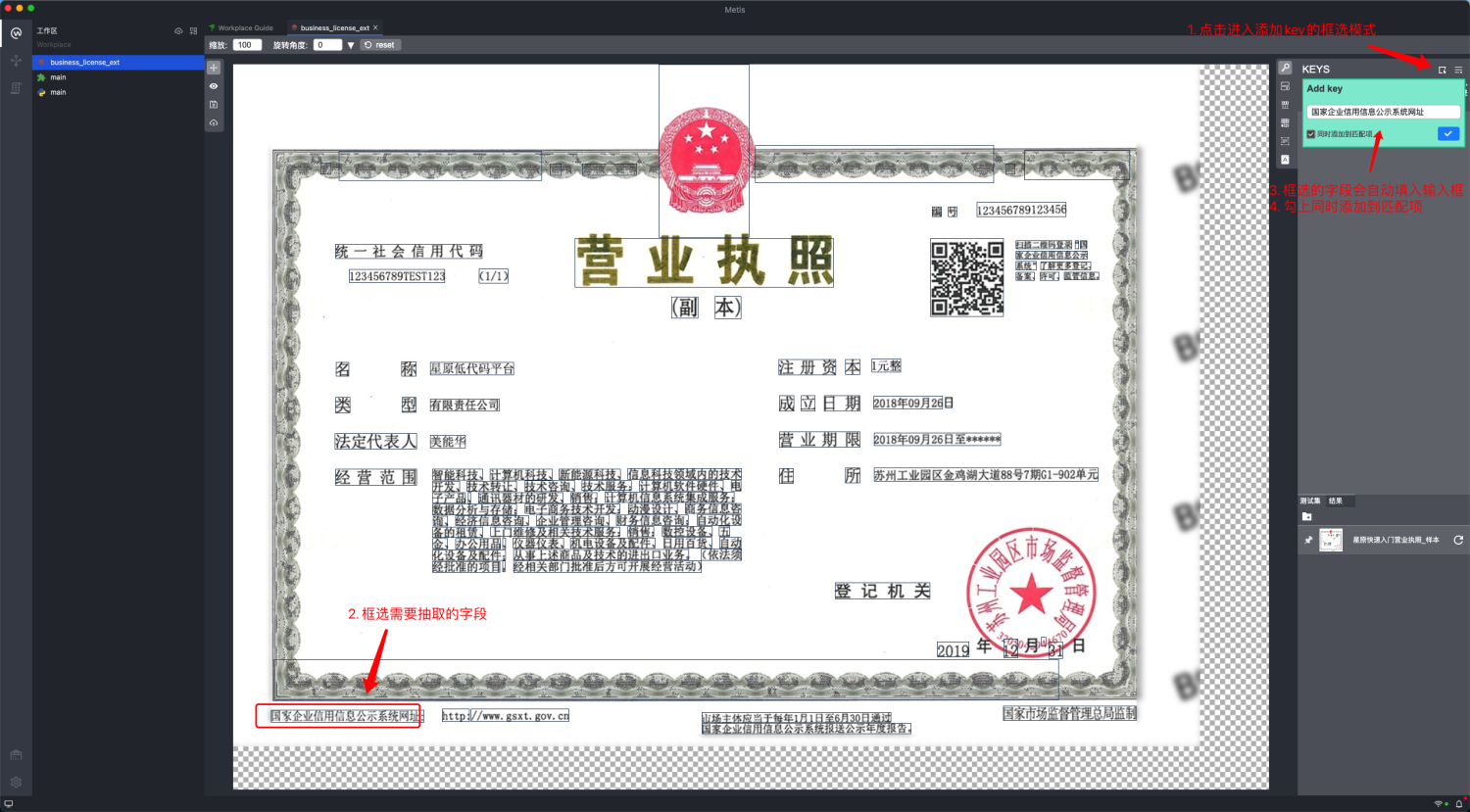Click the 缩放 zoom input field
Viewport: 1470px width, 812px height.
pyautogui.click(x=247, y=45)
